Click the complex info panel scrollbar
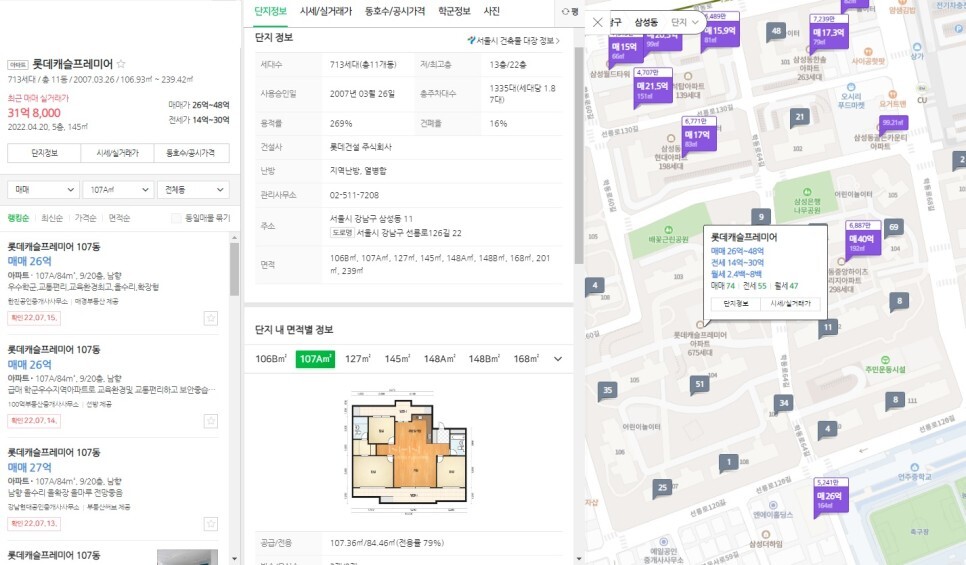966x565 pixels. pyautogui.click(x=578, y=154)
